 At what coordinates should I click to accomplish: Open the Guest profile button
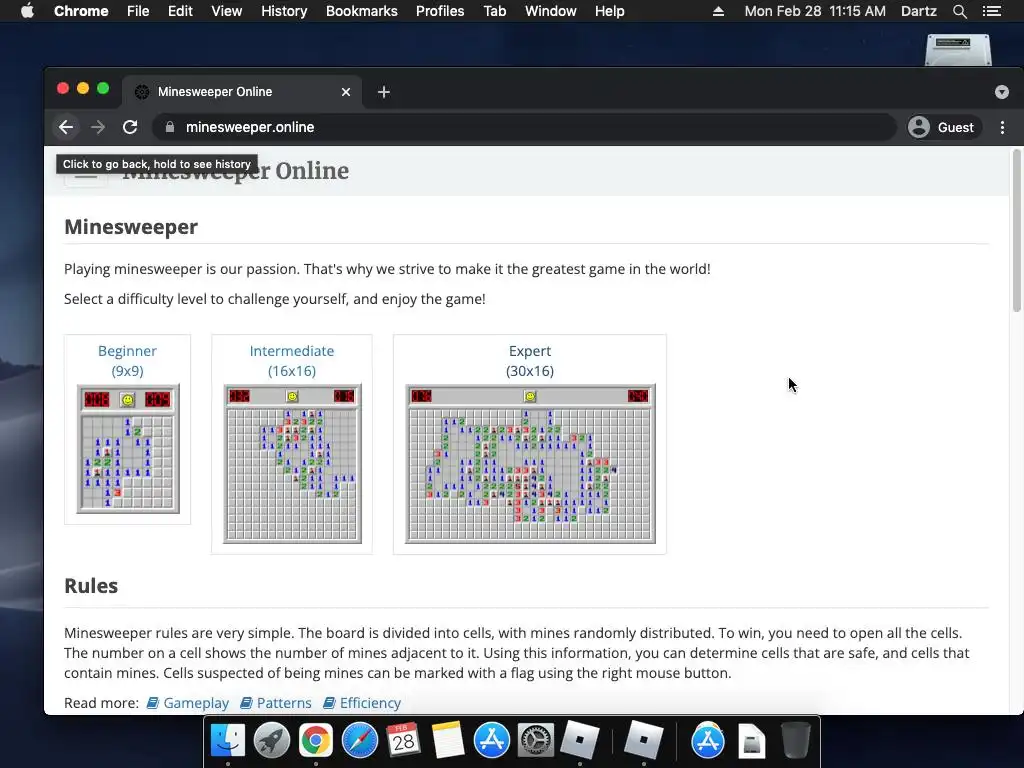point(941,127)
